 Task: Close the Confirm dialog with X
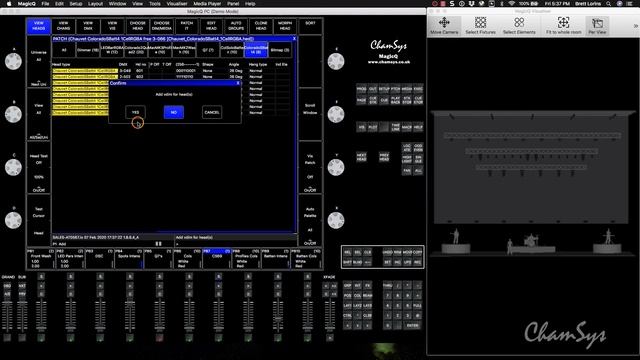[238, 83]
